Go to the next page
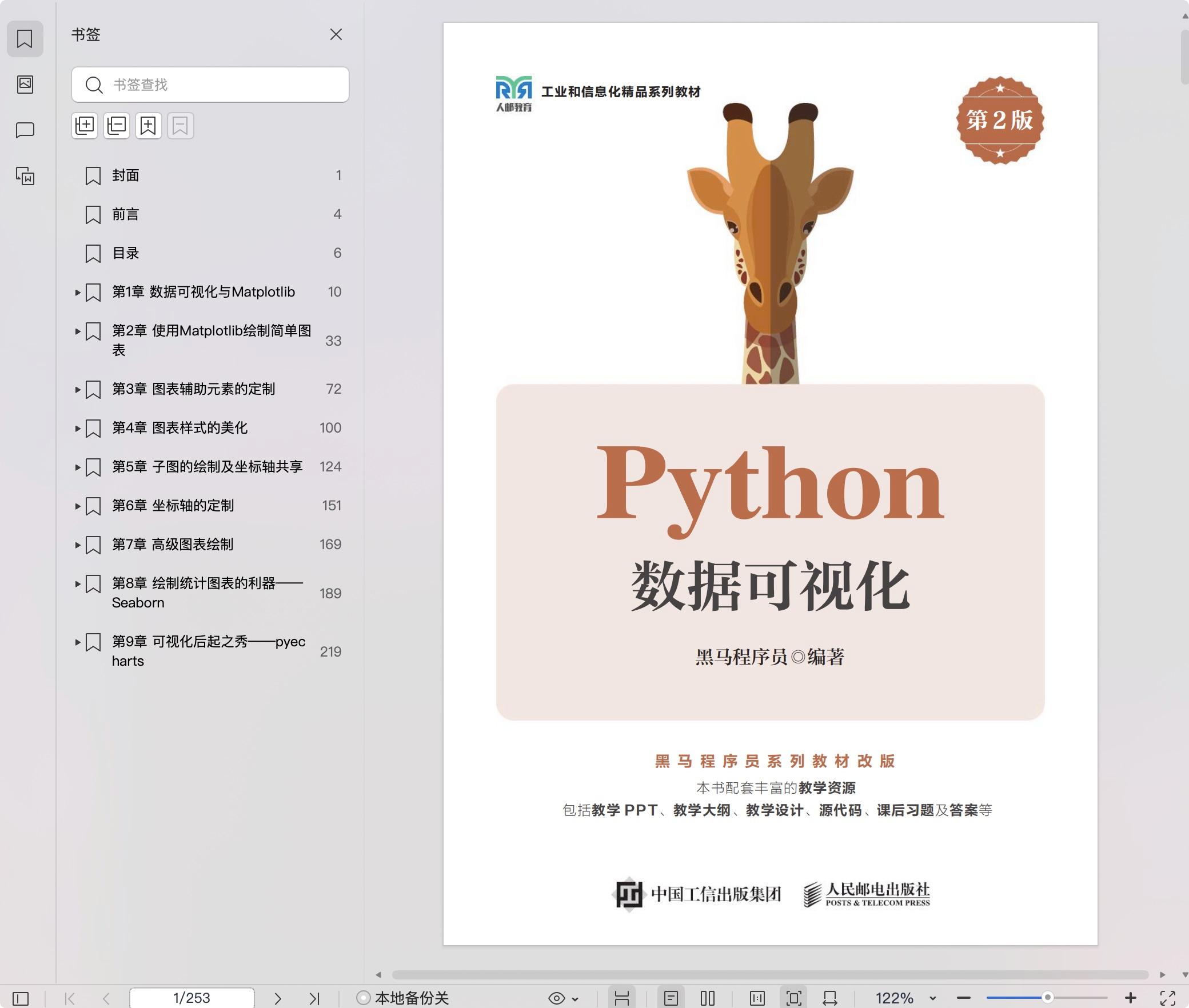The height and width of the screenshot is (1008, 1189). coord(278,998)
